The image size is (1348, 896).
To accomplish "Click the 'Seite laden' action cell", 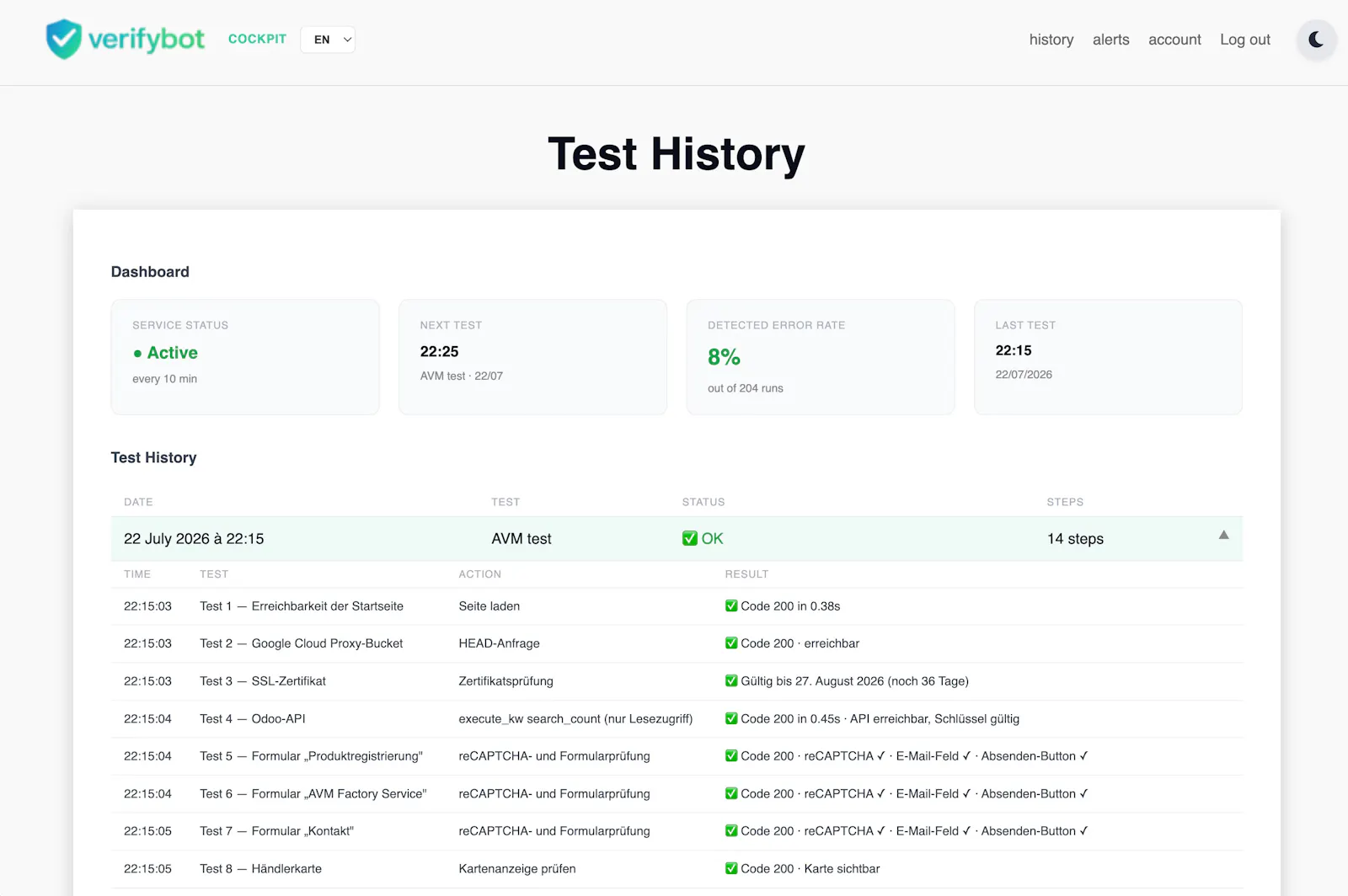I will click(x=489, y=606).
